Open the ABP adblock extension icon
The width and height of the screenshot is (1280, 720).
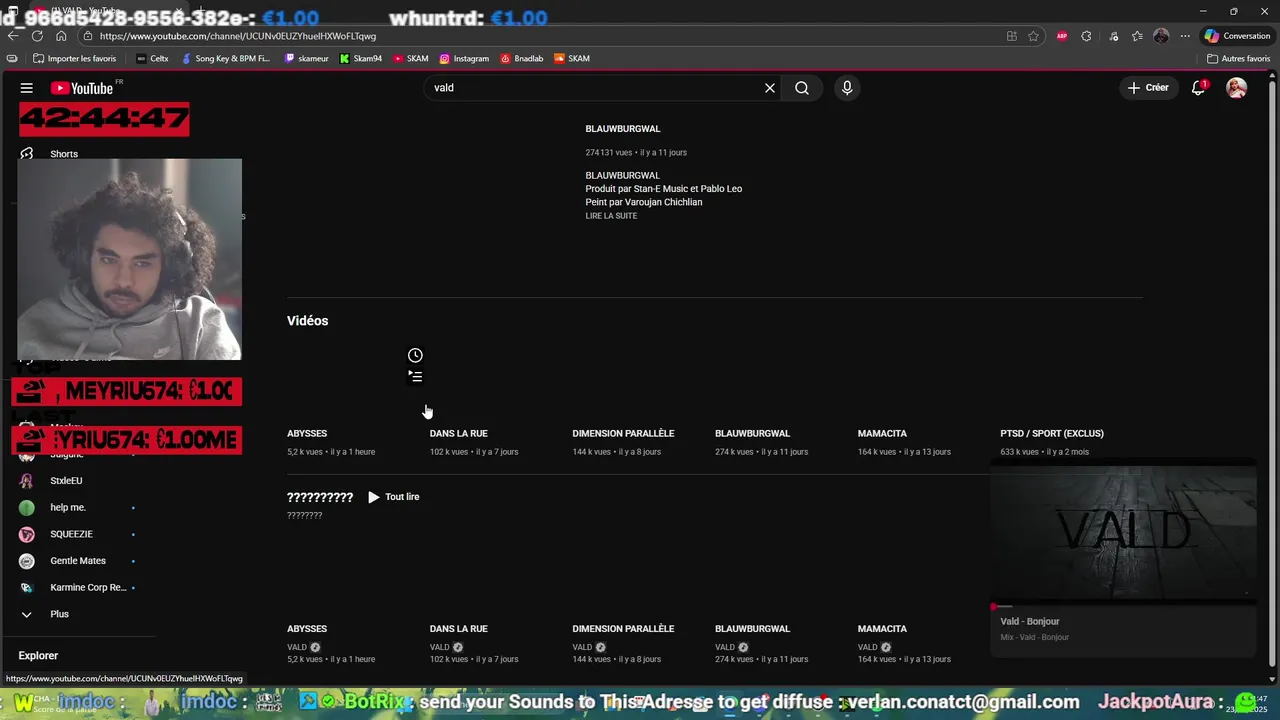coord(1062,36)
